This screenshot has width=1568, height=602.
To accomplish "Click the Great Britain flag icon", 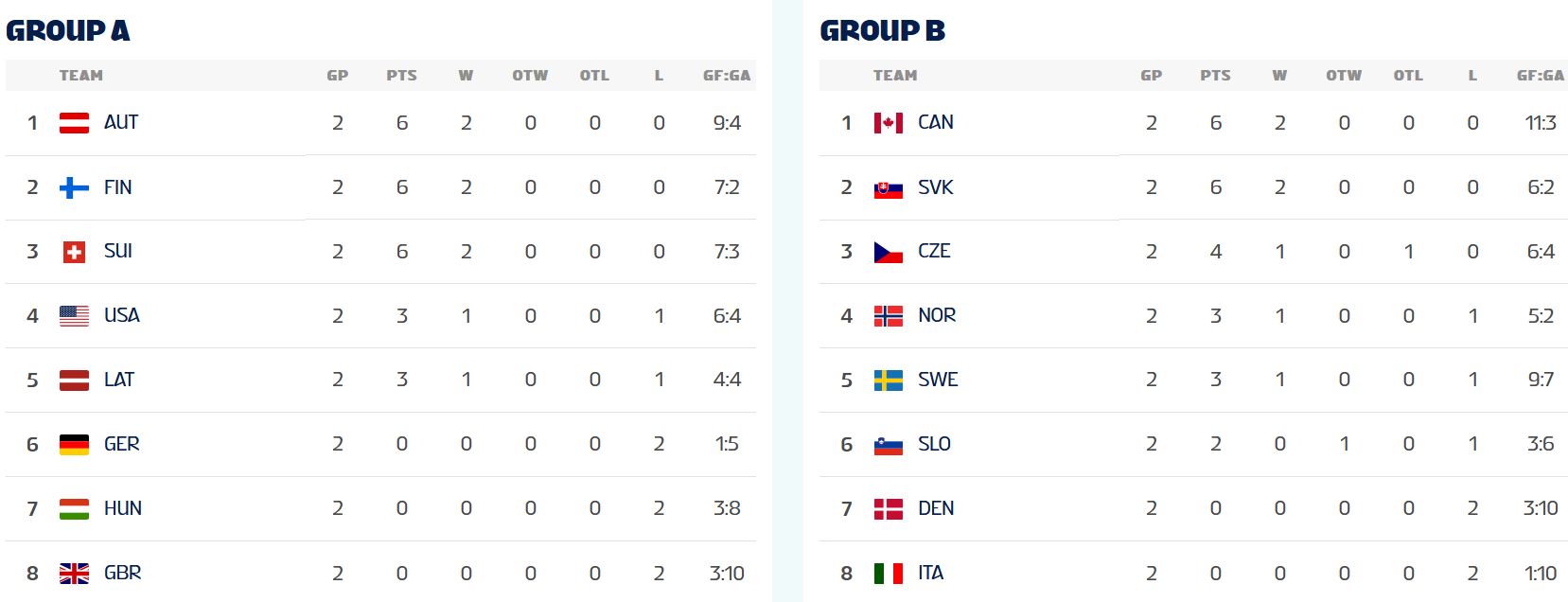I will click(74, 574).
